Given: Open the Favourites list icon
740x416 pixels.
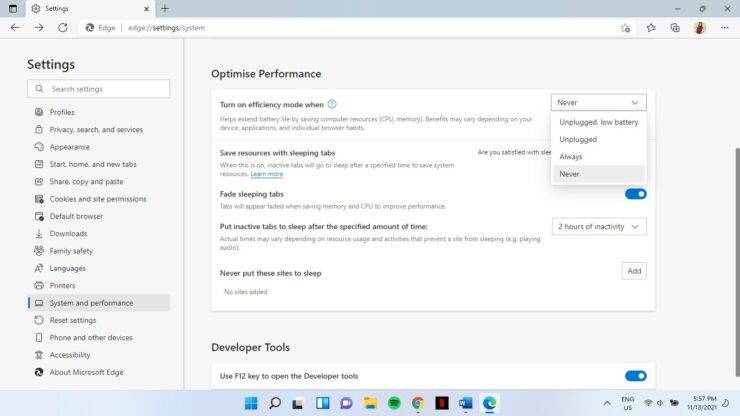Looking at the screenshot, I should pos(651,28).
